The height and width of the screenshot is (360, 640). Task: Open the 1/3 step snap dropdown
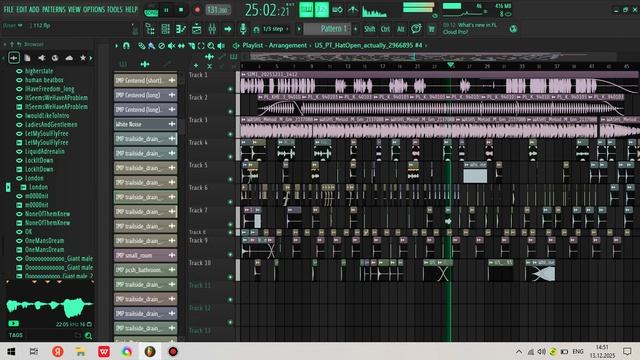276,29
